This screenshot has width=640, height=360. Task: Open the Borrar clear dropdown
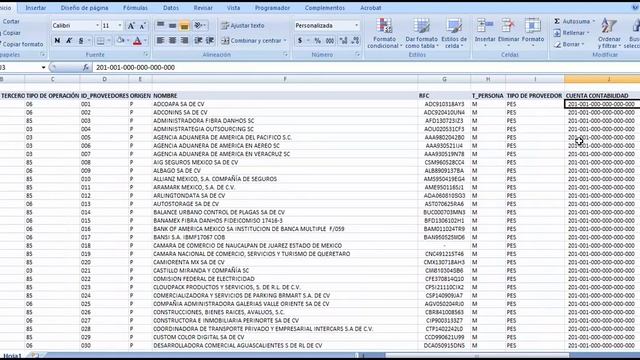569,44
